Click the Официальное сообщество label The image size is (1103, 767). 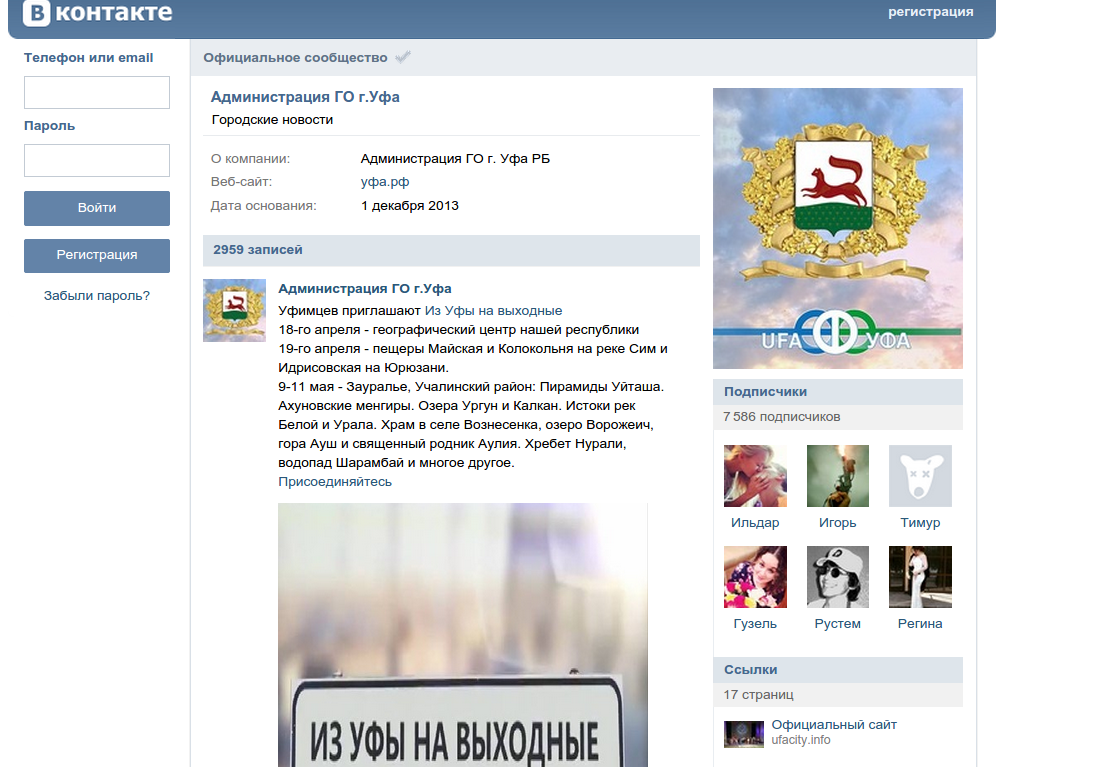coord(295,58)
